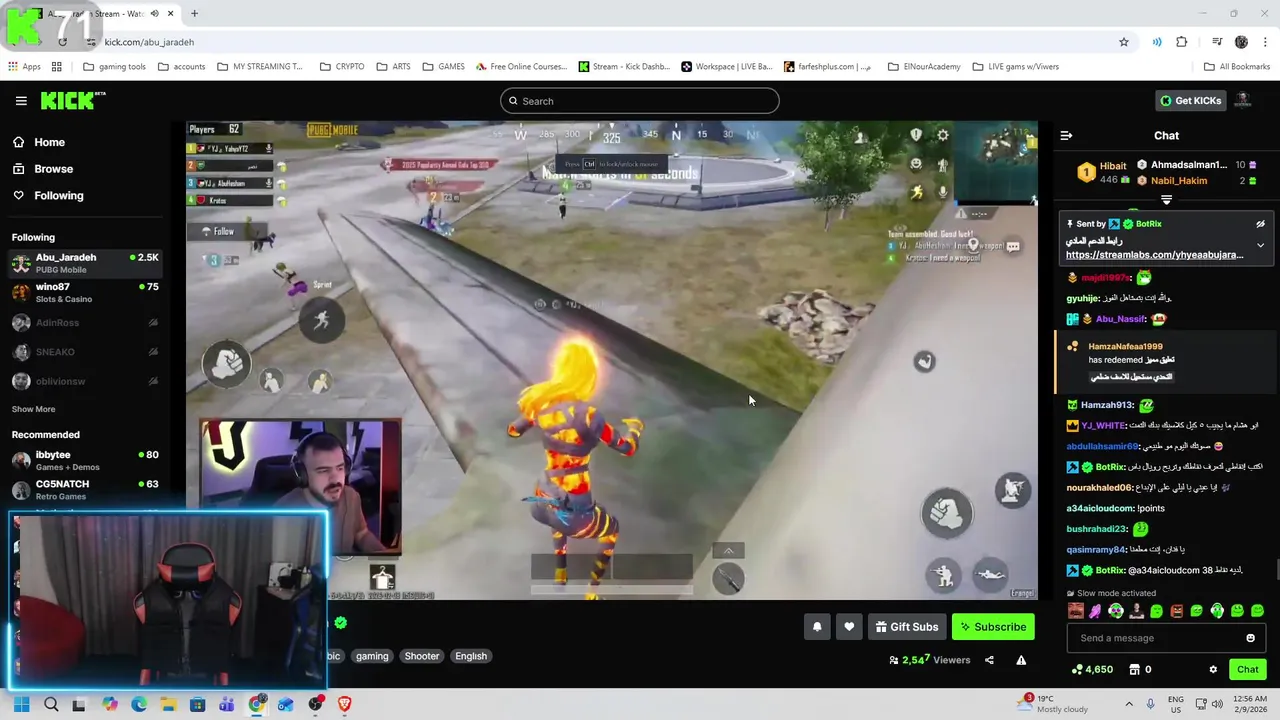Follow channel with the heart button

tap(849, 627)
